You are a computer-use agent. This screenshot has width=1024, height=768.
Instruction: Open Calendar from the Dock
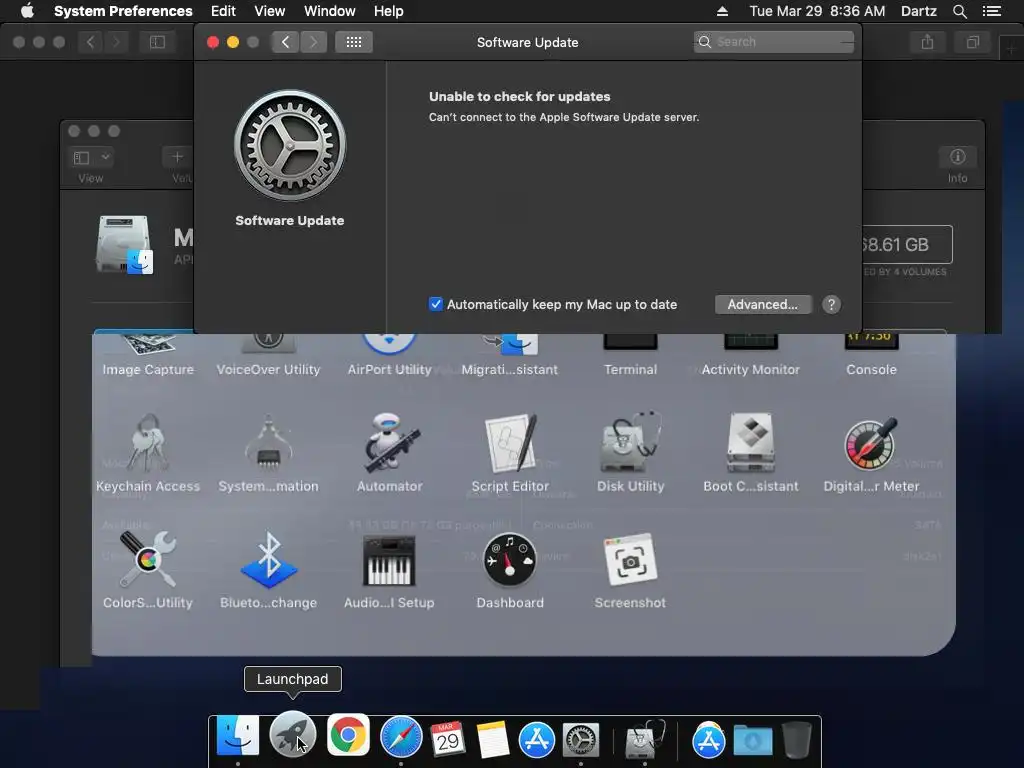point(447,739)
